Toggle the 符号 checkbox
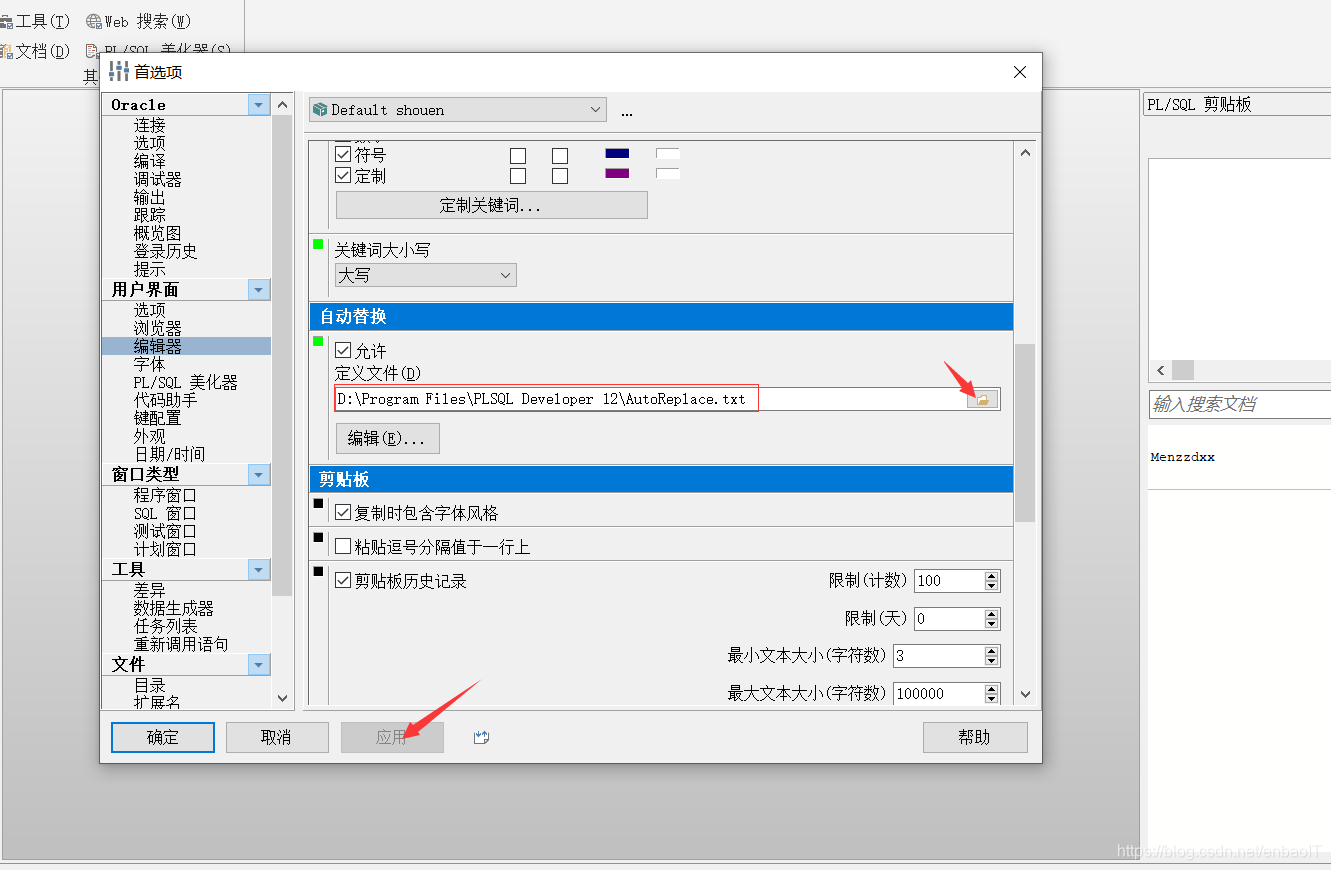The width and height of the screenshot is (1331, 870). click(343, 155)
